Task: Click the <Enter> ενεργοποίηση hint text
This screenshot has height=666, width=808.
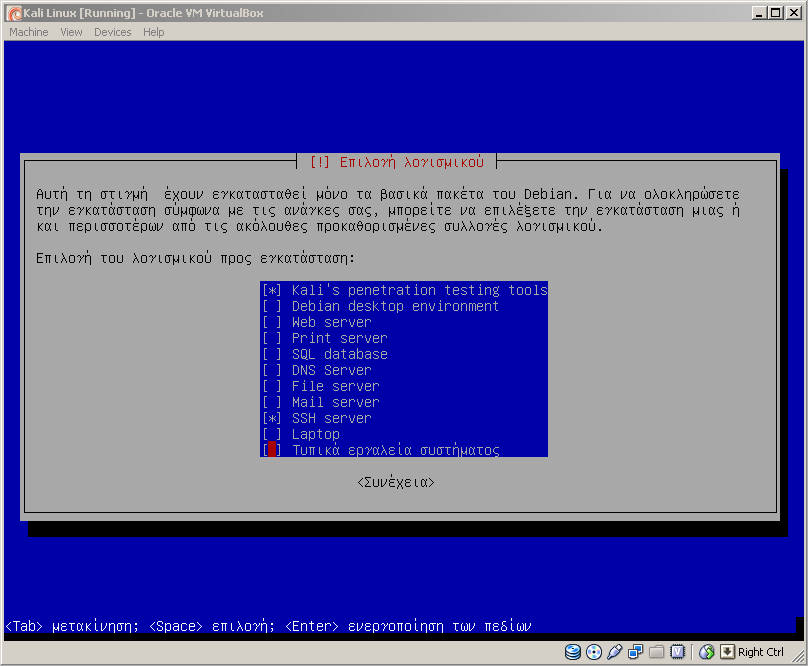Action: [408, 626]
